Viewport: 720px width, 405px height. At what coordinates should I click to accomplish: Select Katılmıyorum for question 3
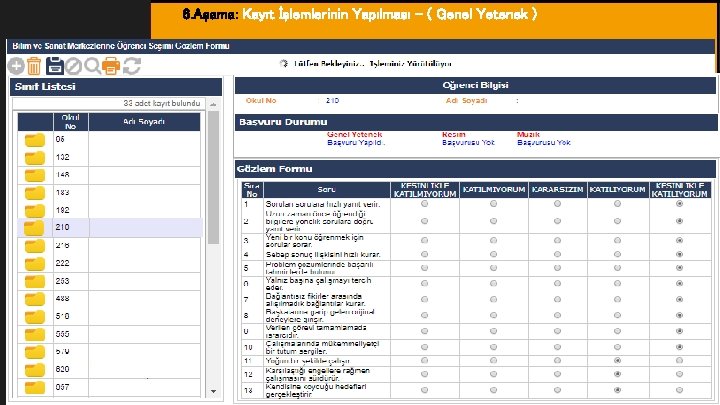(493, 240)
